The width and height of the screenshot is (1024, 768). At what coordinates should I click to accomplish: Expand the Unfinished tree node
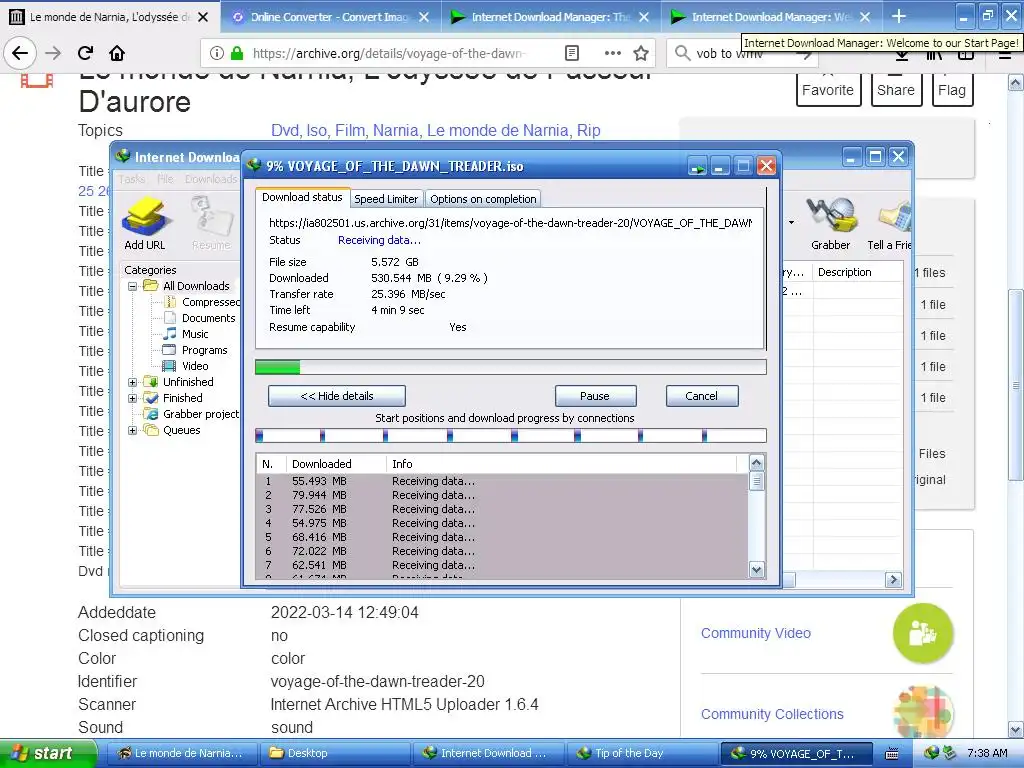pos(133,382)
